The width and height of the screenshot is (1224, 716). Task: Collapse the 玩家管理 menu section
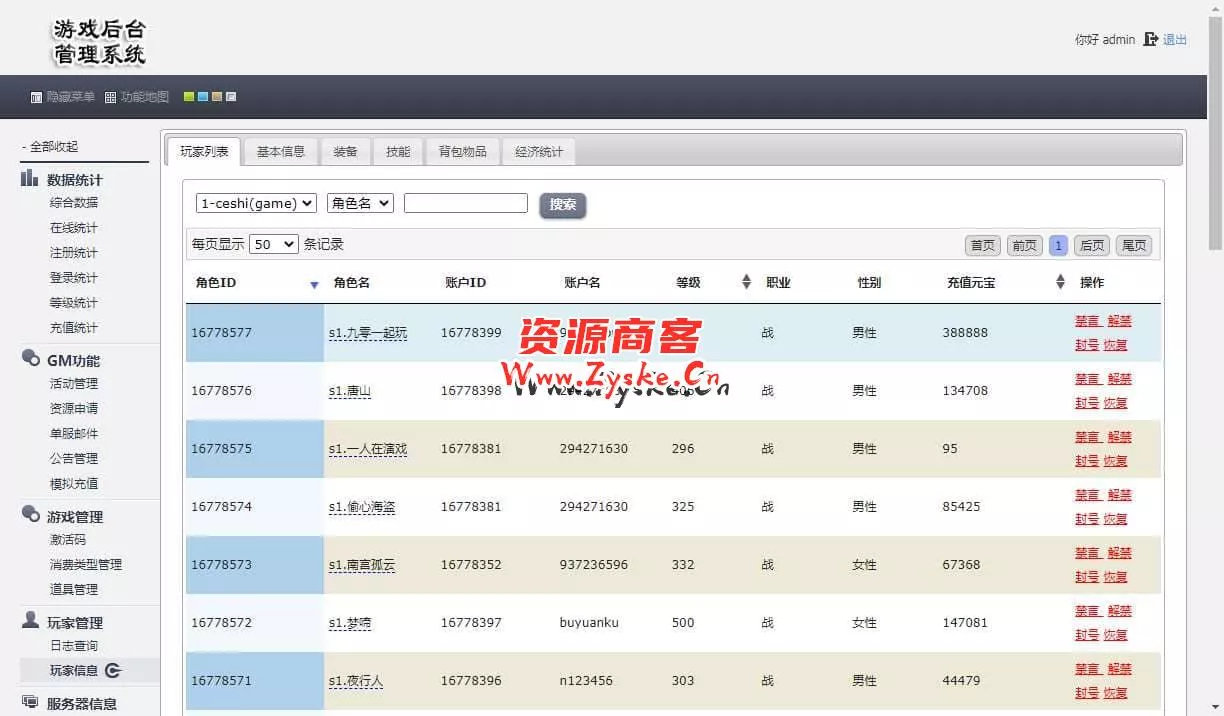[74, 623]
